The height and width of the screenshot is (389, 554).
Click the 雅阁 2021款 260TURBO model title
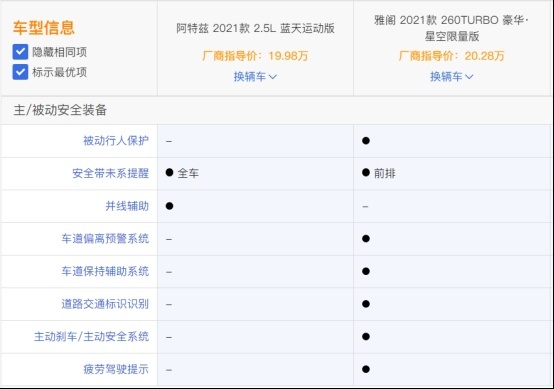tap(452, 28)
